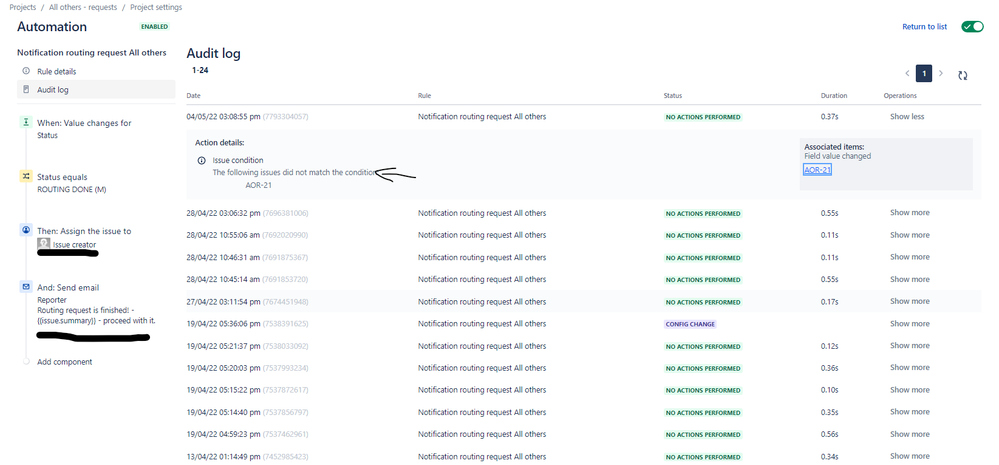This screenshot has width=999, height=465.
Task: Toggle the rule enabled switch
Action: click(972, 27)
